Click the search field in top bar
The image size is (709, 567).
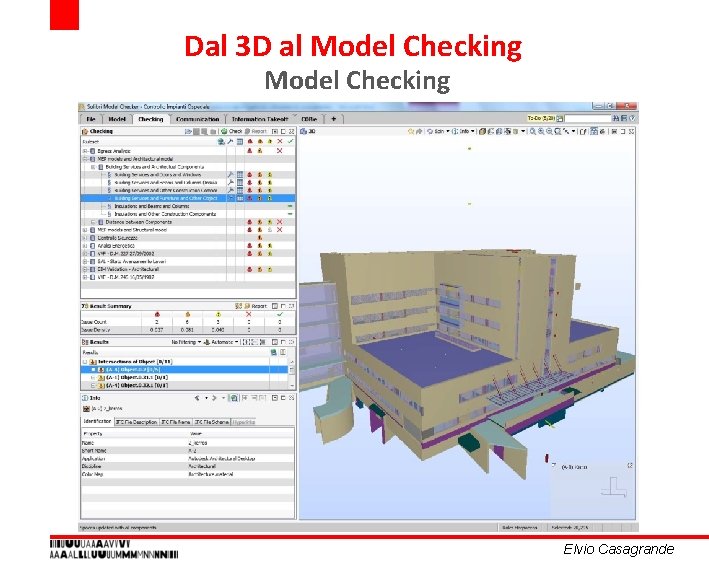[x=588, y=118]
